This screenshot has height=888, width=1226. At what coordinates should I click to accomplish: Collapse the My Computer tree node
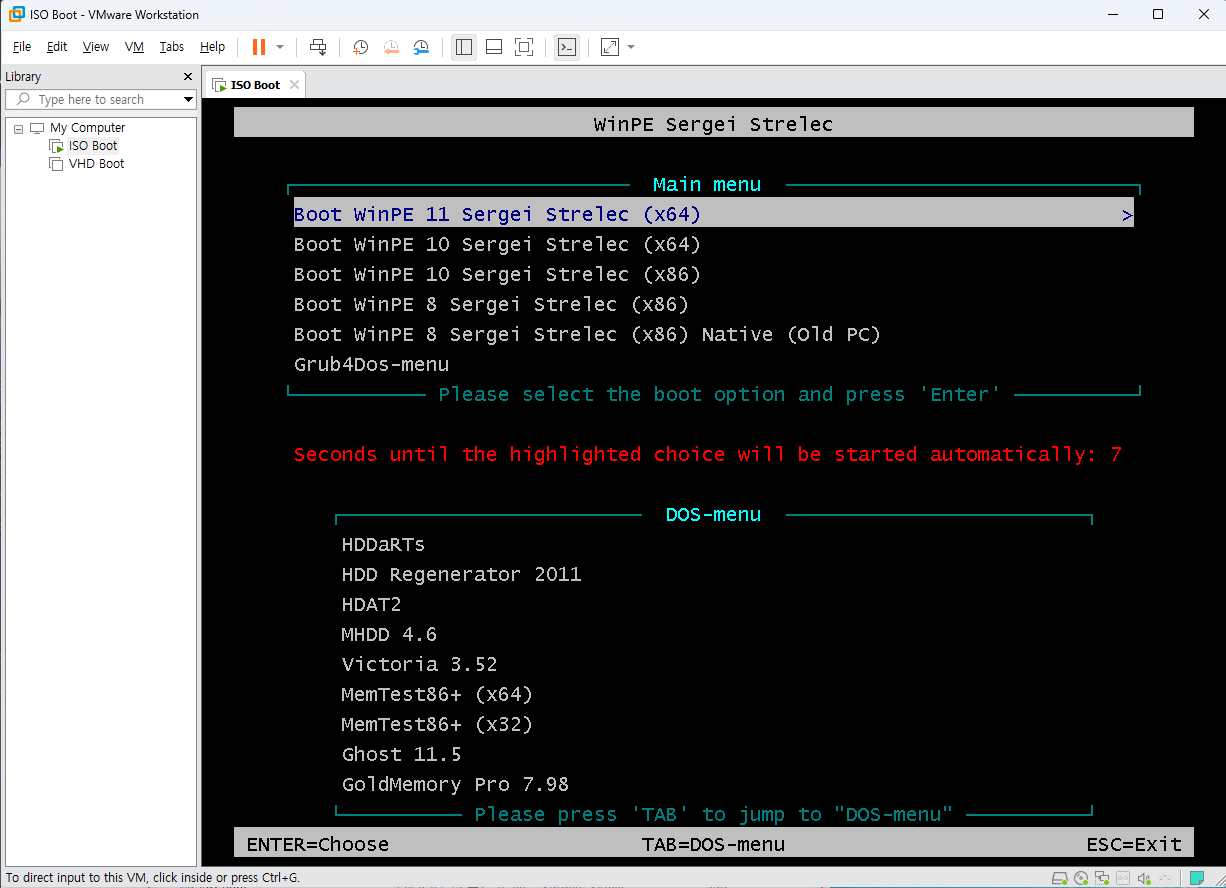18,129
